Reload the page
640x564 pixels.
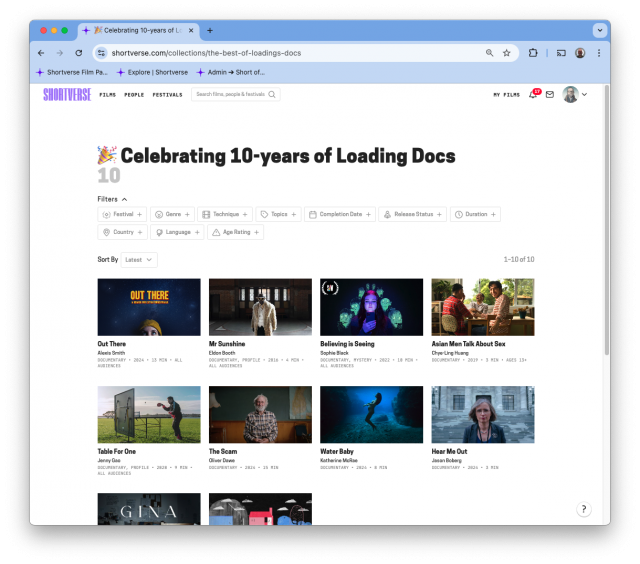coord(78,53)
